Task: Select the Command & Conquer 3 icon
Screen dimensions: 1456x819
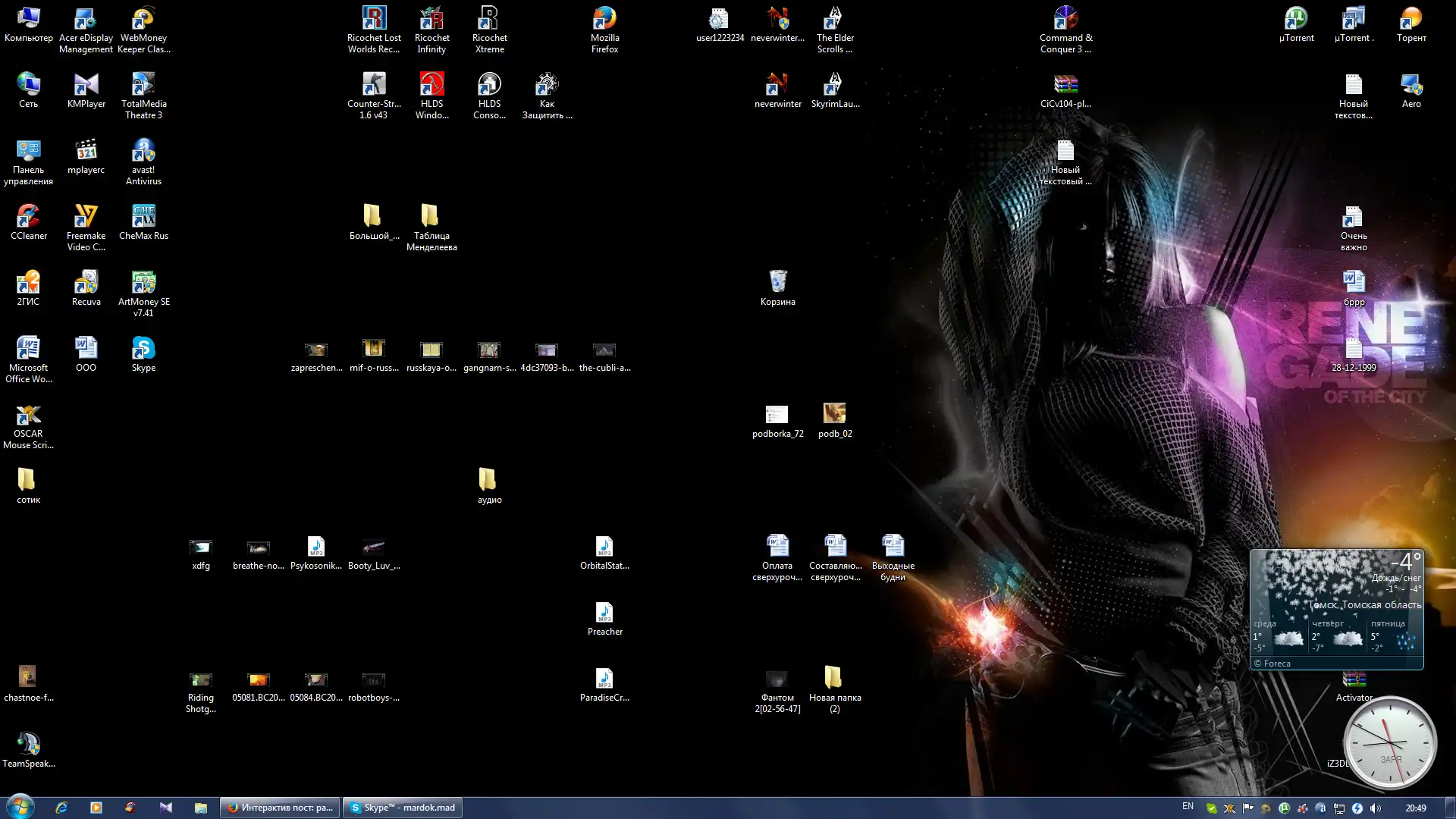Action: 1065,19
